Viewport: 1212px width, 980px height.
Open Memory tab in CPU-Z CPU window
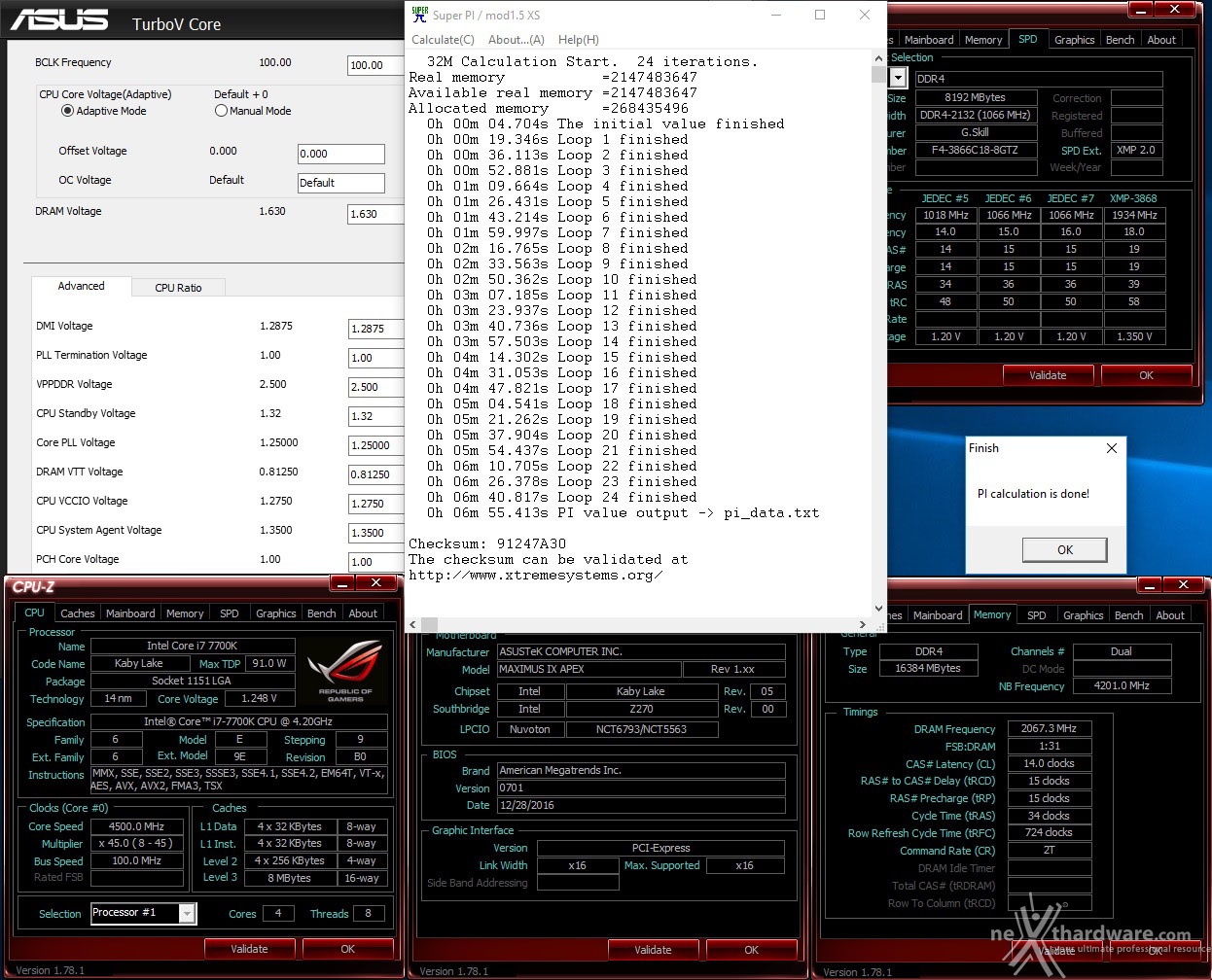185,613
